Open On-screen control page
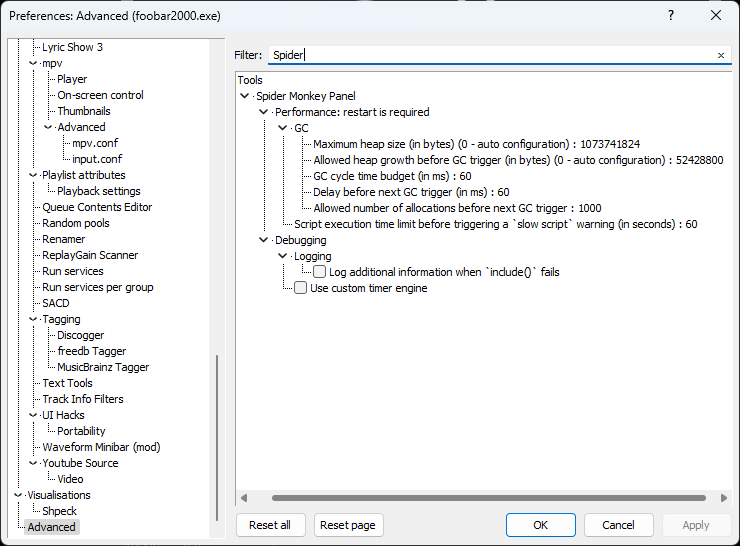 (x=100, y=95)
